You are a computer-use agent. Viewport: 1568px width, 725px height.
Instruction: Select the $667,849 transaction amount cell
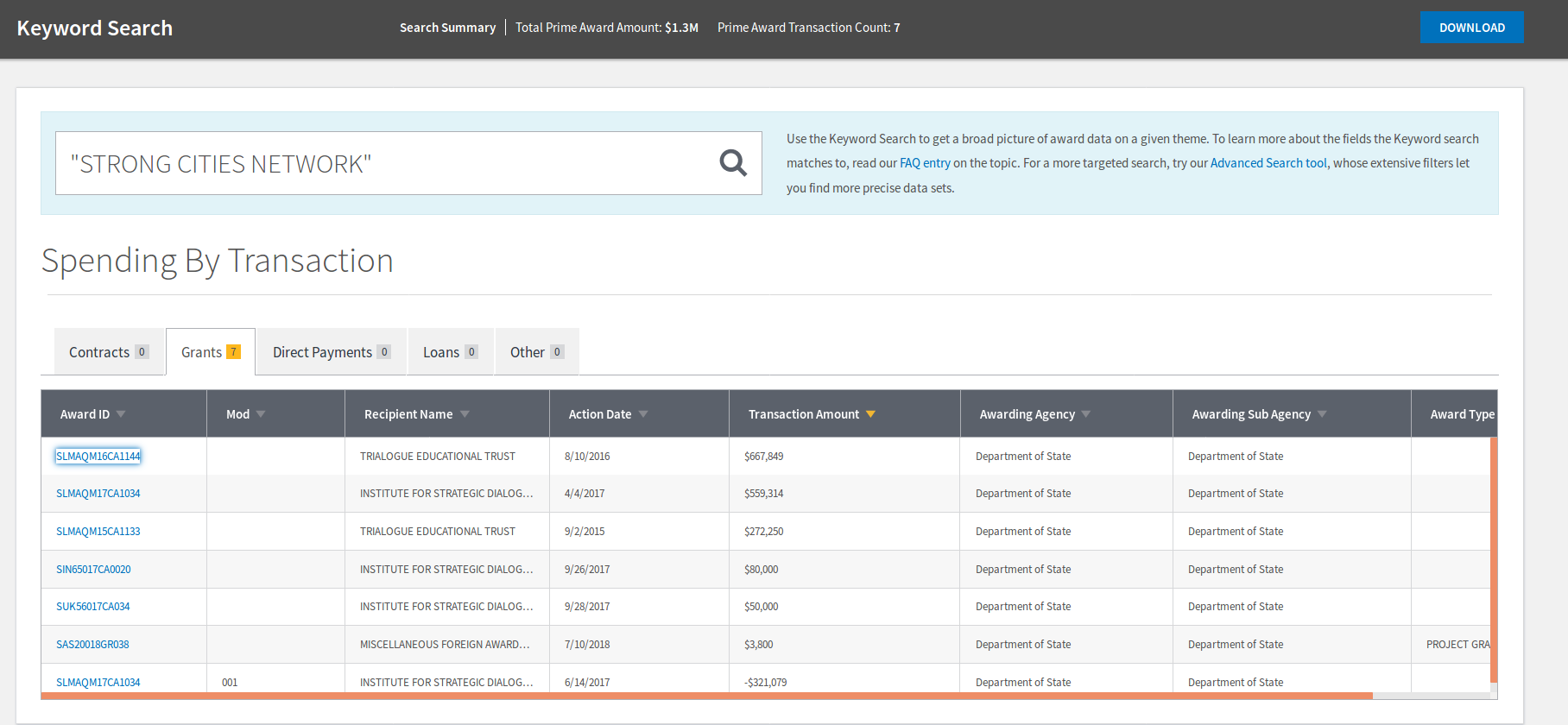point(844,457)
